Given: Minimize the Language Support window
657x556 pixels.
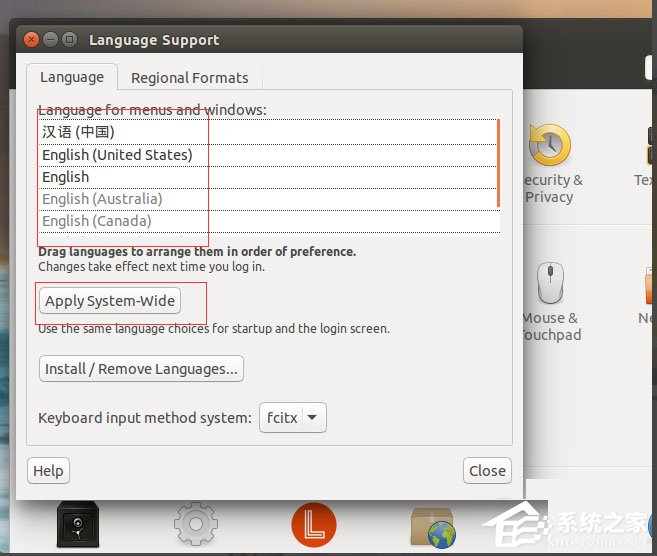Looking at the screenshot, I should pos(51,40).
